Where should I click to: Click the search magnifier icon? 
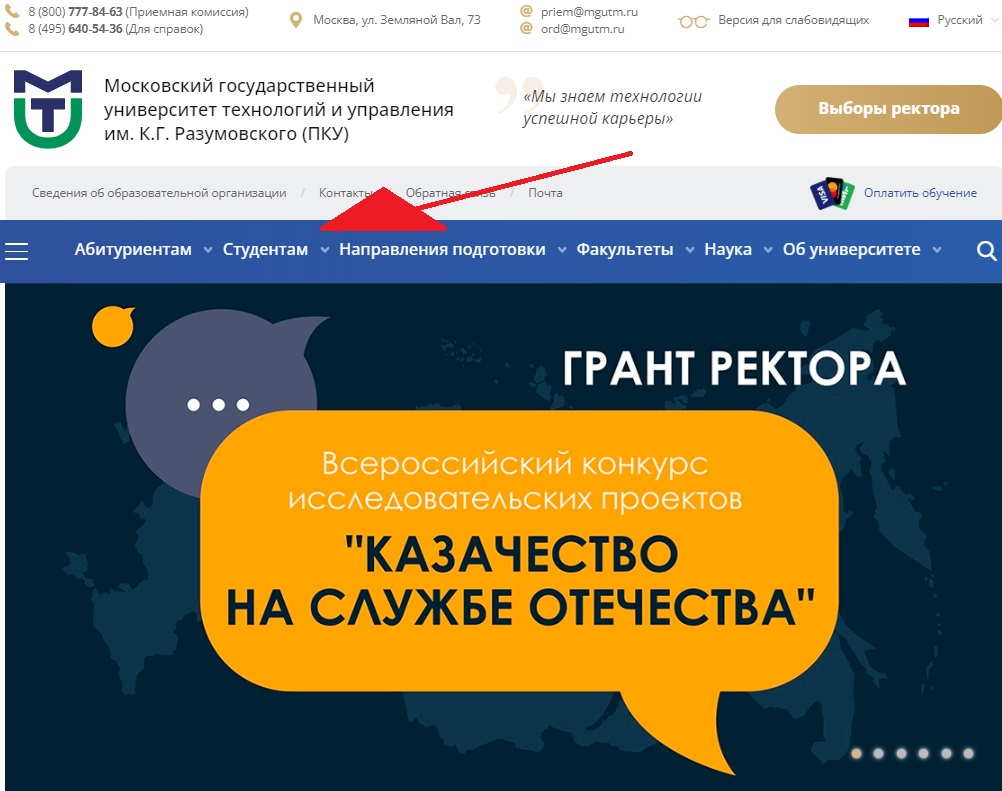point(986,251)
